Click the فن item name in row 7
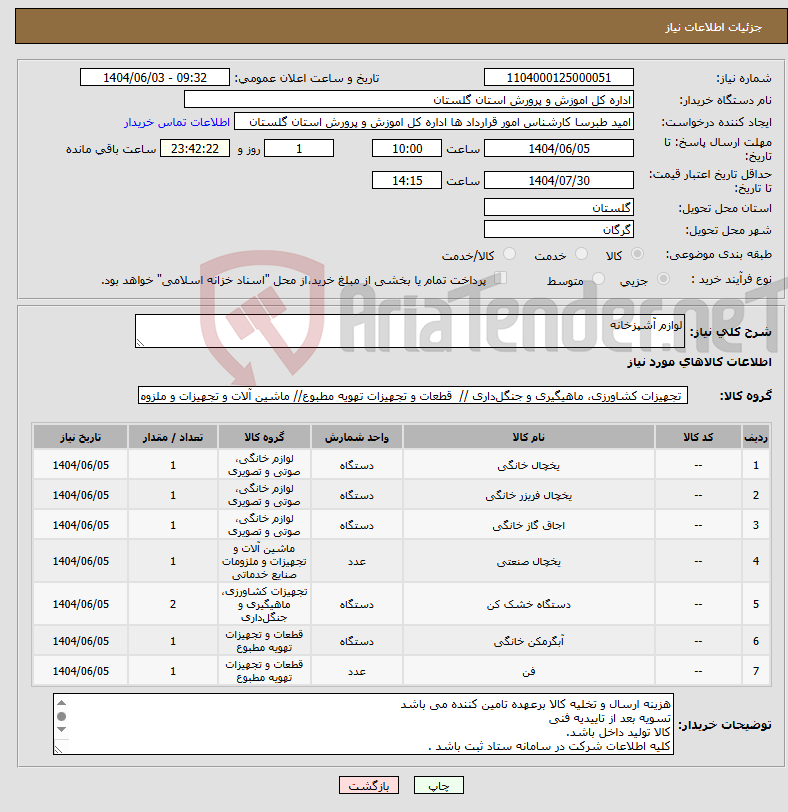 529,671
